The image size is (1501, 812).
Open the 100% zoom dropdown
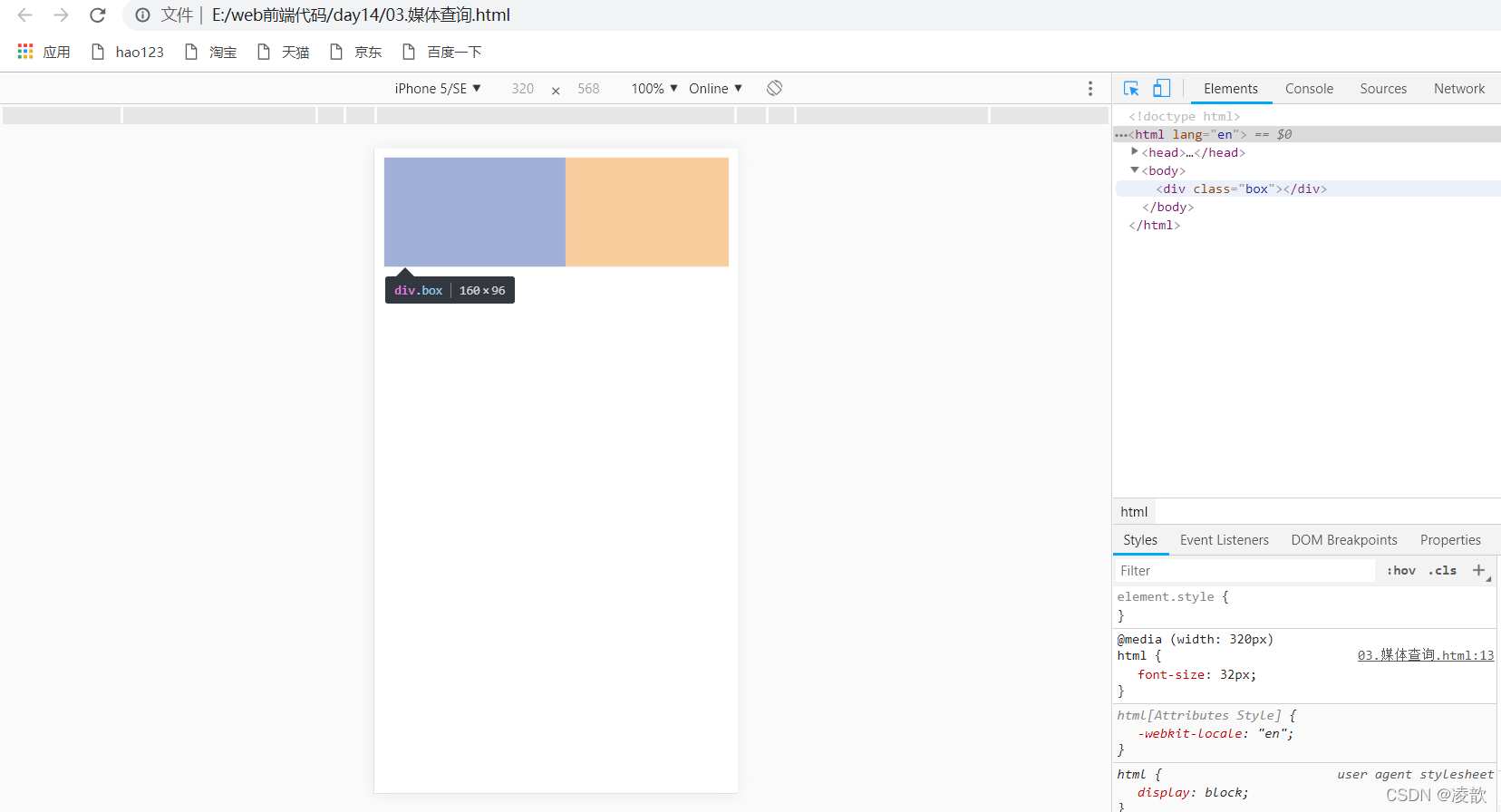(x=654, y=88)
